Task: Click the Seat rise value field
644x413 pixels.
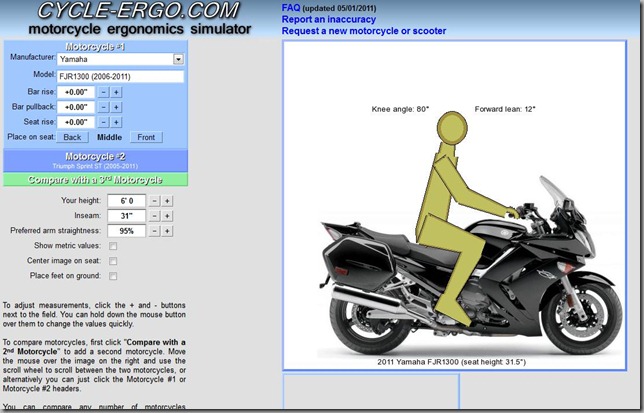Action: coord(76,122)
